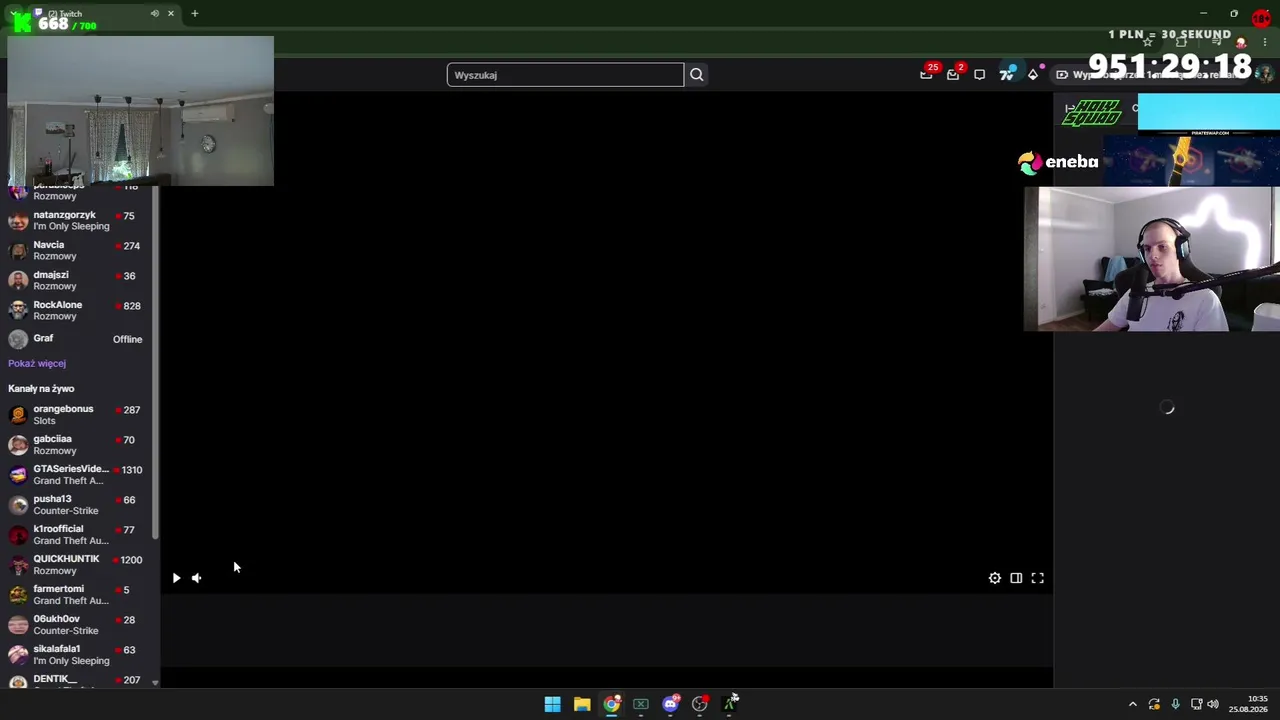1280x720 pixels.
Task: Open system volume tray icon
Action: coord(1213,704)
